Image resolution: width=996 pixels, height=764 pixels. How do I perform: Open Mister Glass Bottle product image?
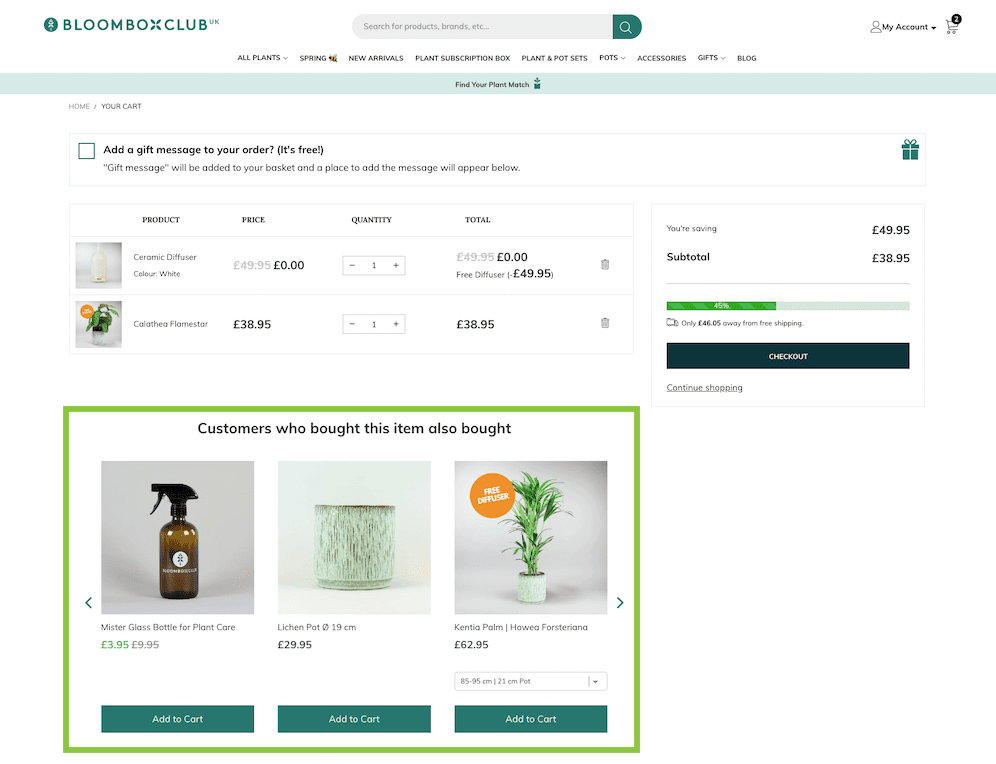177,537
